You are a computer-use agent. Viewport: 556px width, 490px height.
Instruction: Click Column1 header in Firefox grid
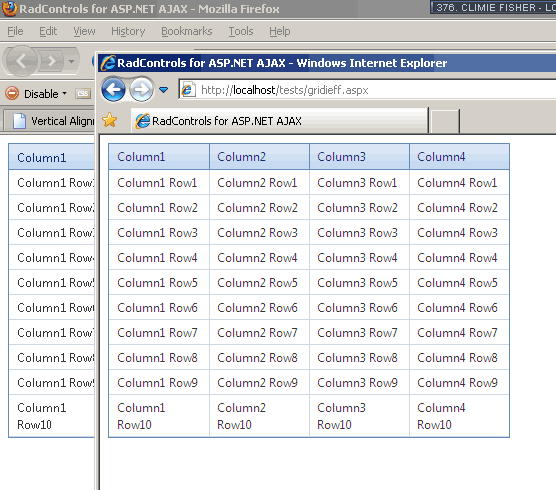(x=52, y=157)
